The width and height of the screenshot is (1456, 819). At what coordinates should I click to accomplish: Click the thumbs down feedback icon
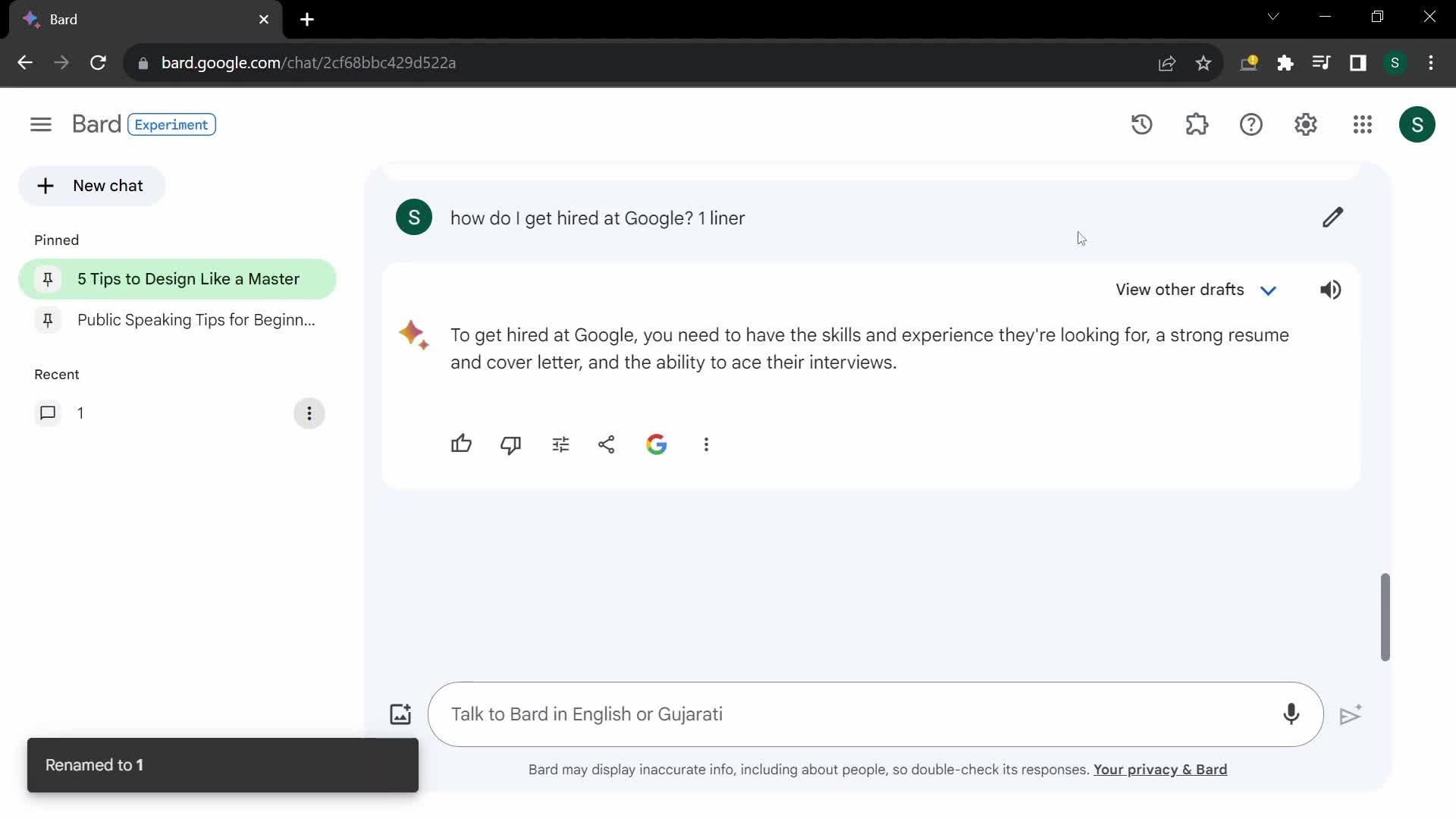tap(510, 443)
